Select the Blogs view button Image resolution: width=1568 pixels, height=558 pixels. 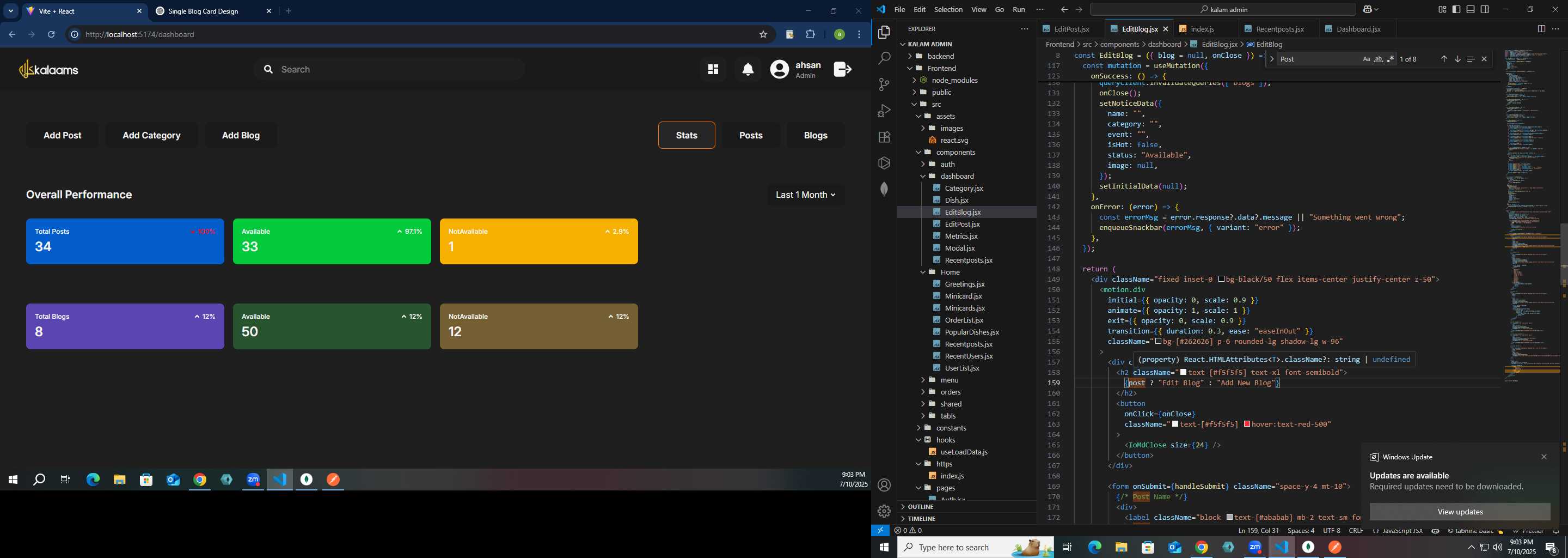click(x=816, y=135)
